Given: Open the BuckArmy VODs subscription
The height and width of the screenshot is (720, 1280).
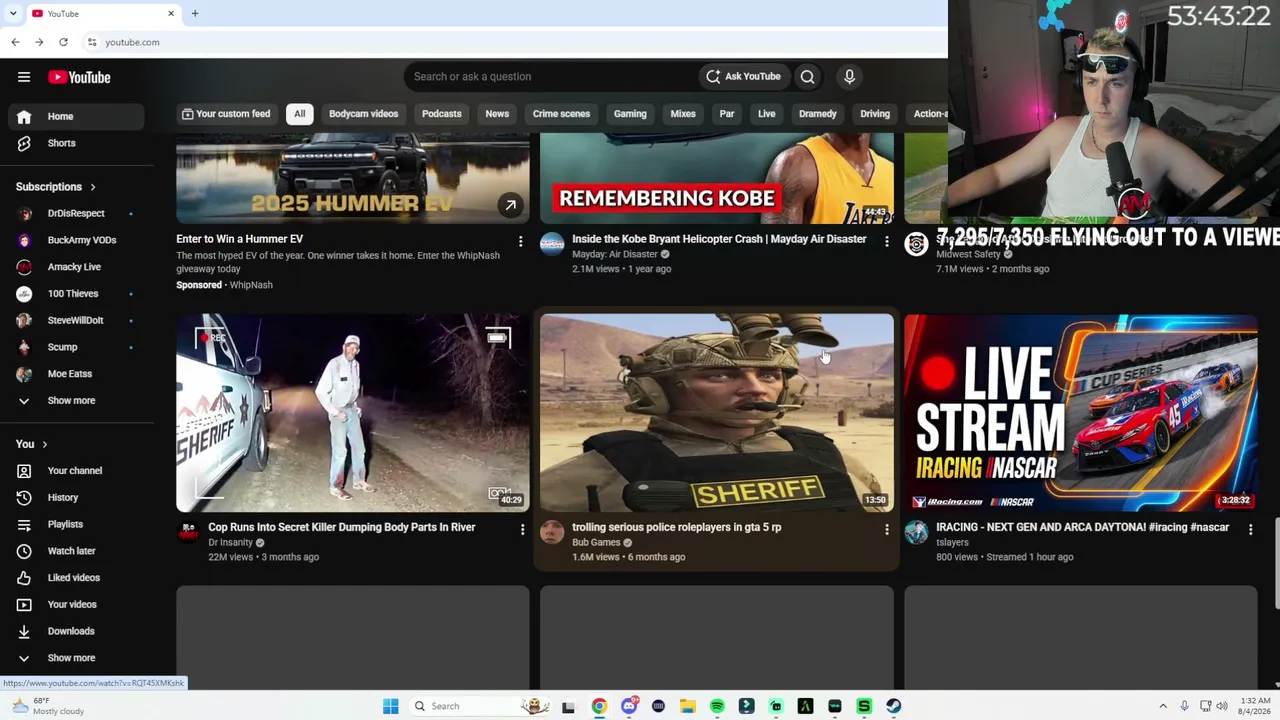Looking at the screenshot, I should (76, 240).
